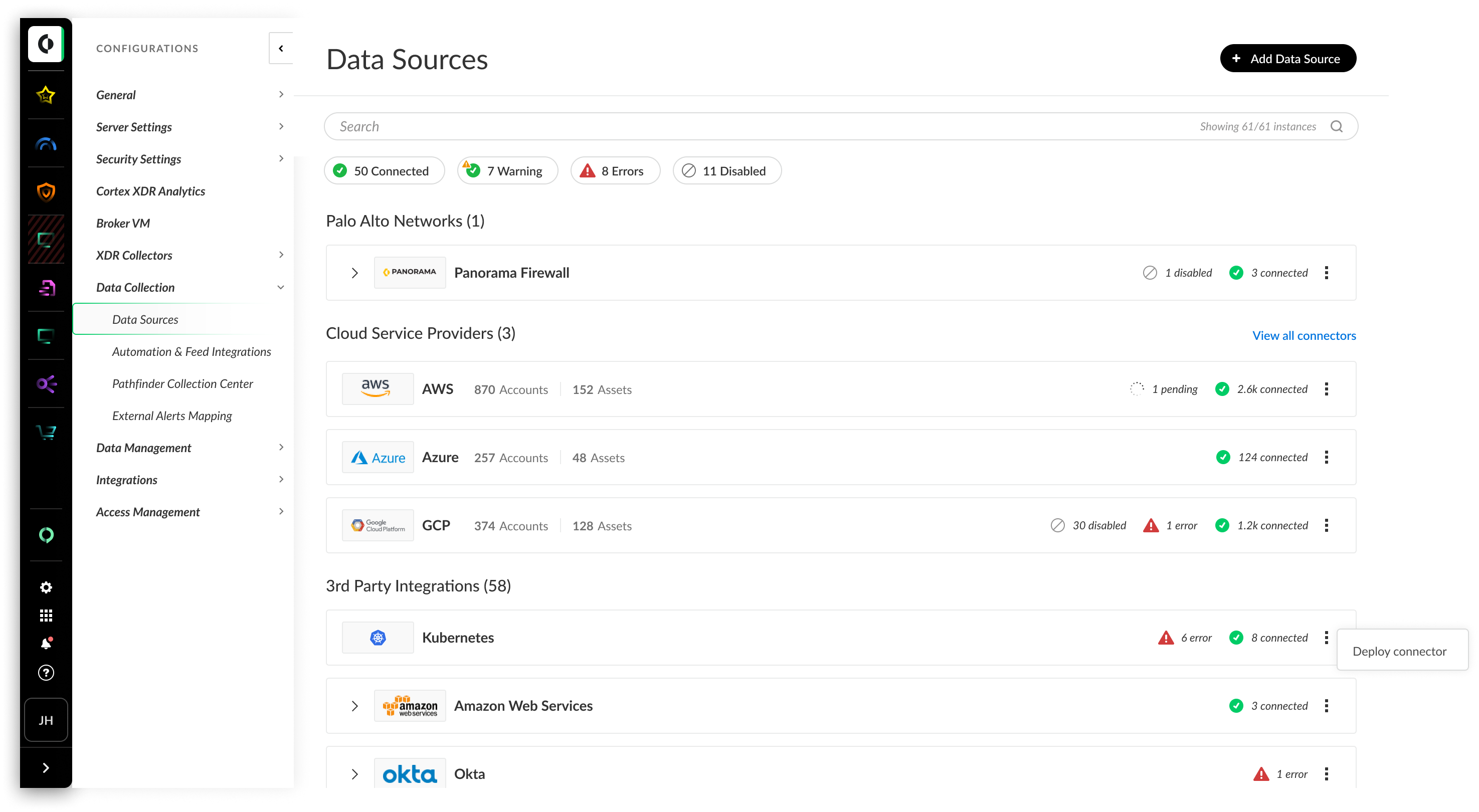1479x812 pixels.
Task: Open the notifications bell in the sidebar
Action: pyautogui.click(x=46, y=643)
